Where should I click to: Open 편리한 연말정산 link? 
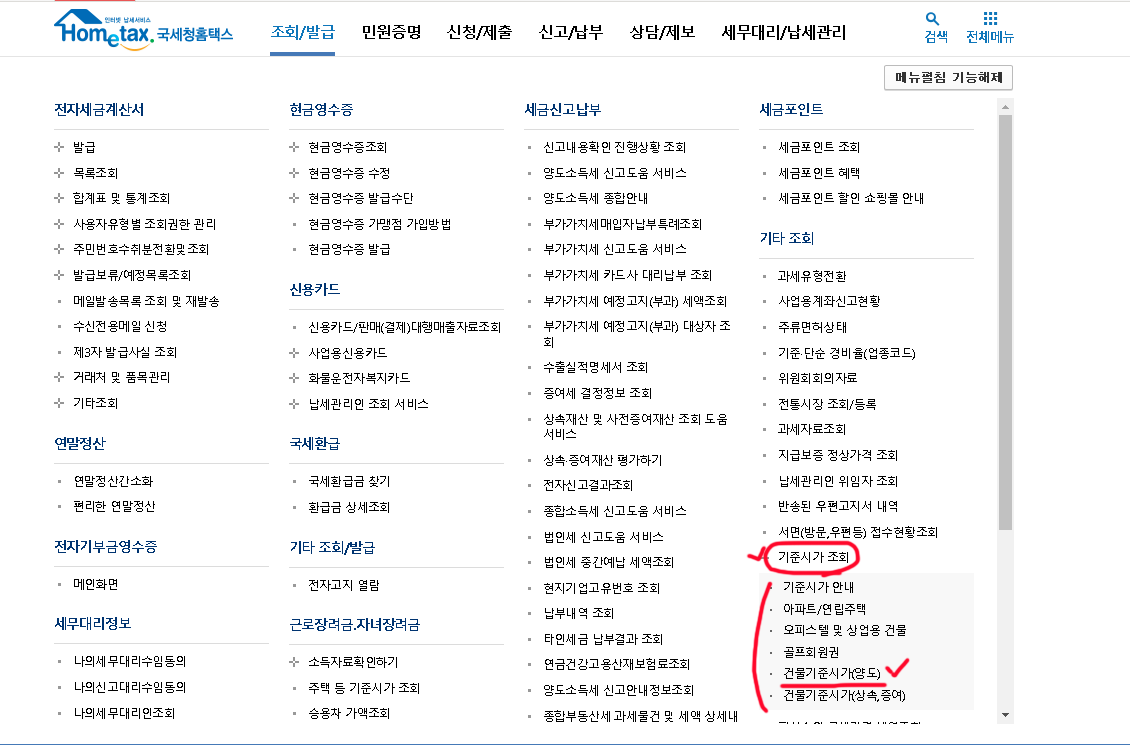[x=114, y=507]
